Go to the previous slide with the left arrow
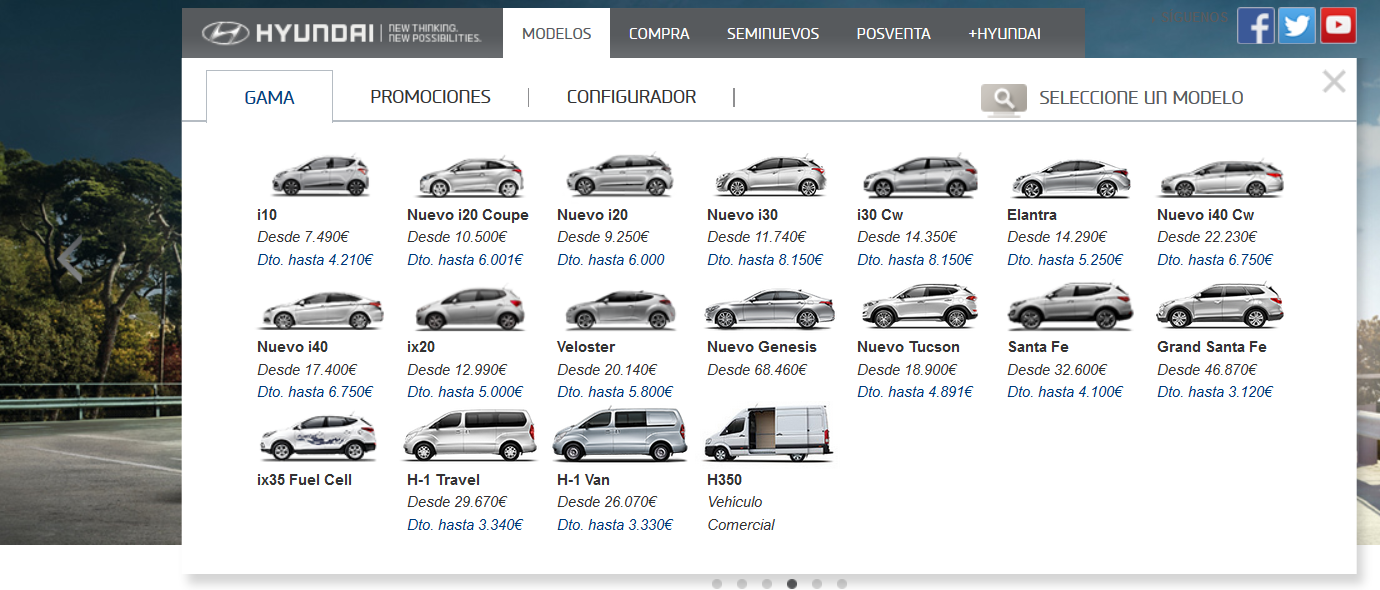Image resolution: width=1380 pixels, height=590 pixels. (x=68, y=261)
